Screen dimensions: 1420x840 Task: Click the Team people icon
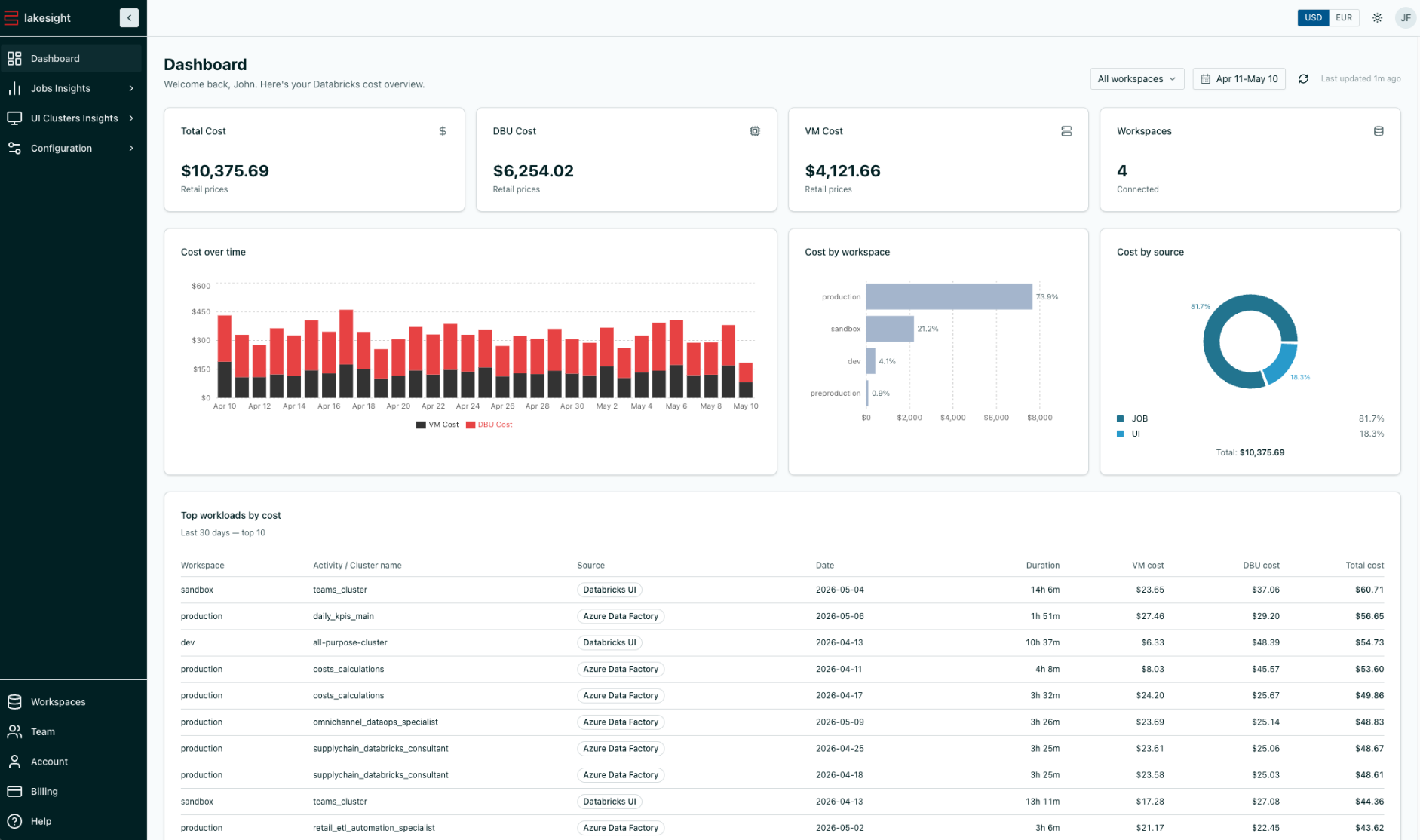[x=14, y=731]
